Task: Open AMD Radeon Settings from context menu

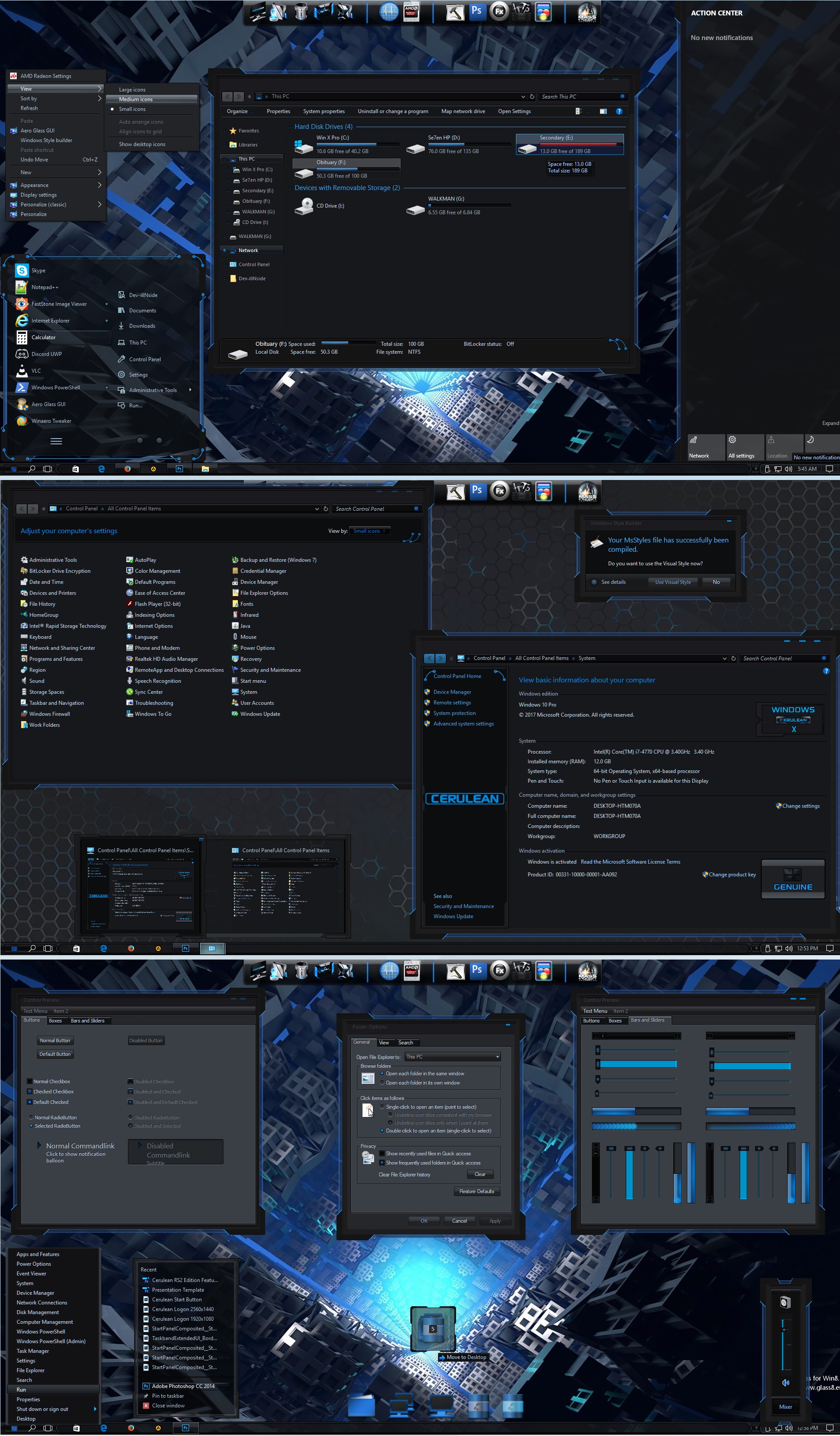Action: 56,76
